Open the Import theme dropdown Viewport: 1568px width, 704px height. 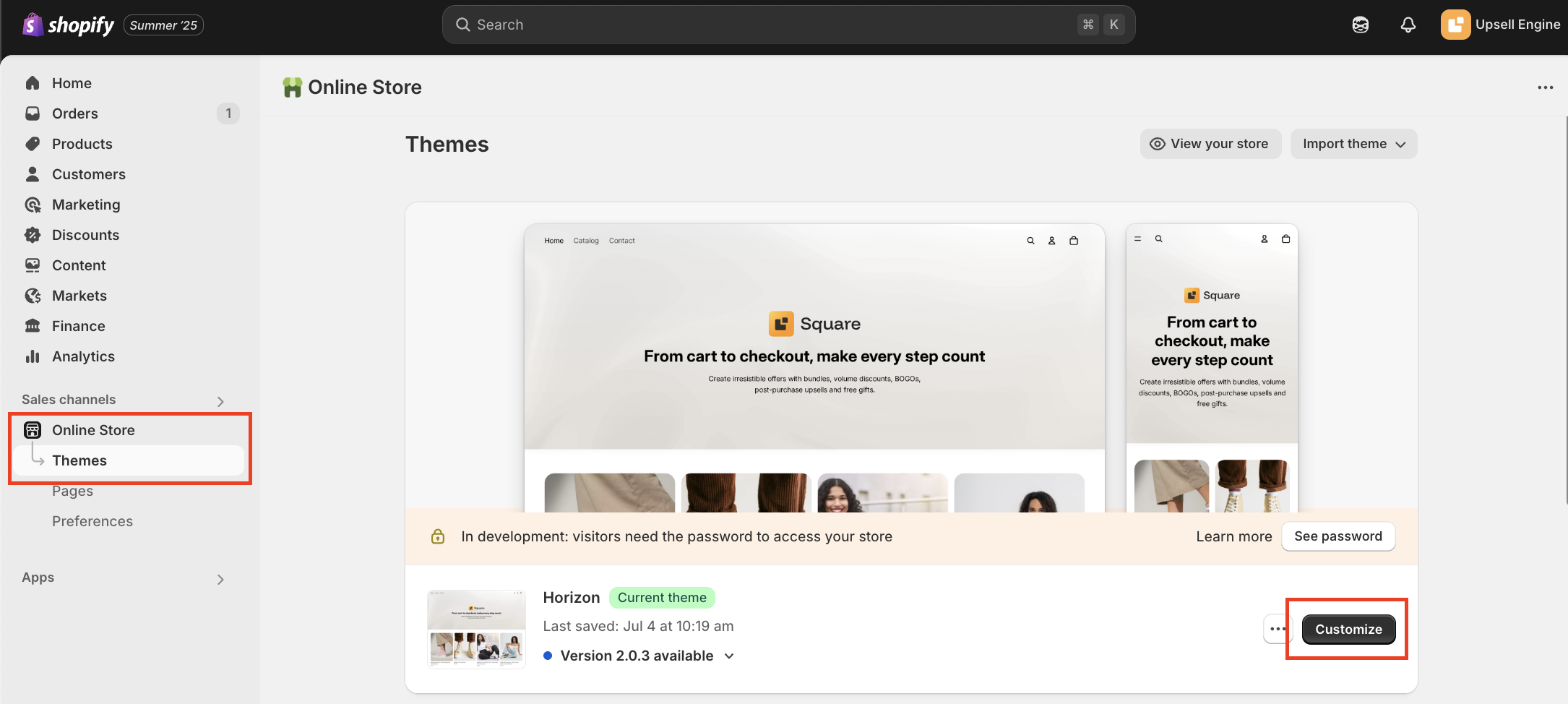[x=1353, y=144]
